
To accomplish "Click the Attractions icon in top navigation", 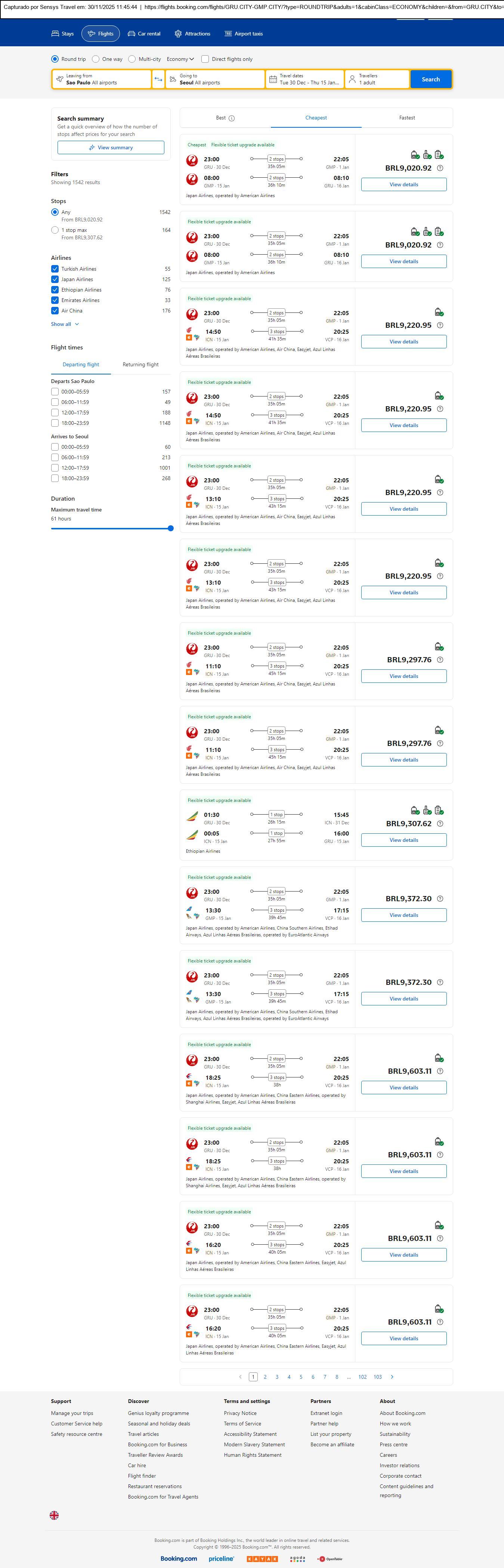I will 178,34.
